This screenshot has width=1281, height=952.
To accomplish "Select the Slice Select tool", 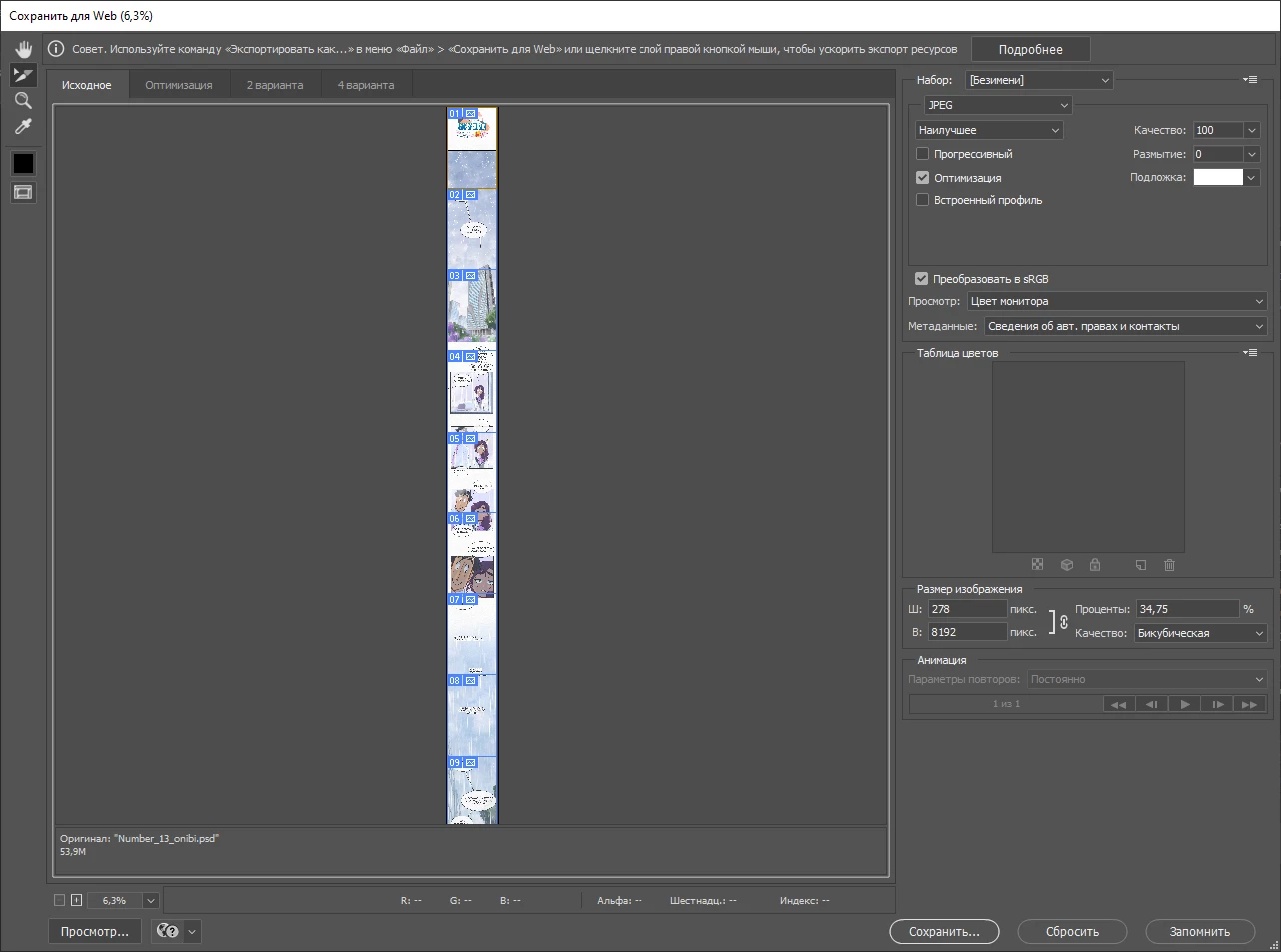I will click(x=23, y=75).
